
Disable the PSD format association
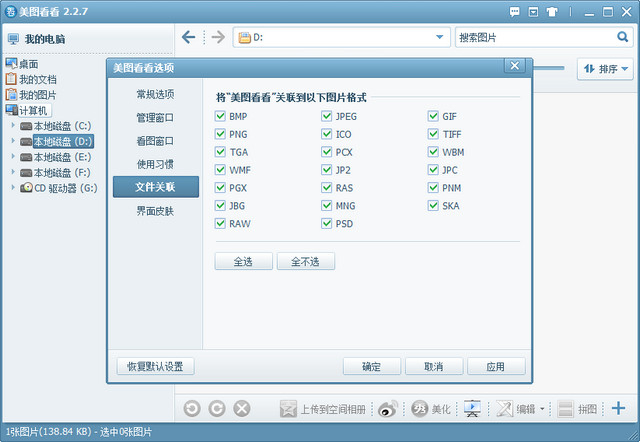pyautogui.click(x=327, y=224)
